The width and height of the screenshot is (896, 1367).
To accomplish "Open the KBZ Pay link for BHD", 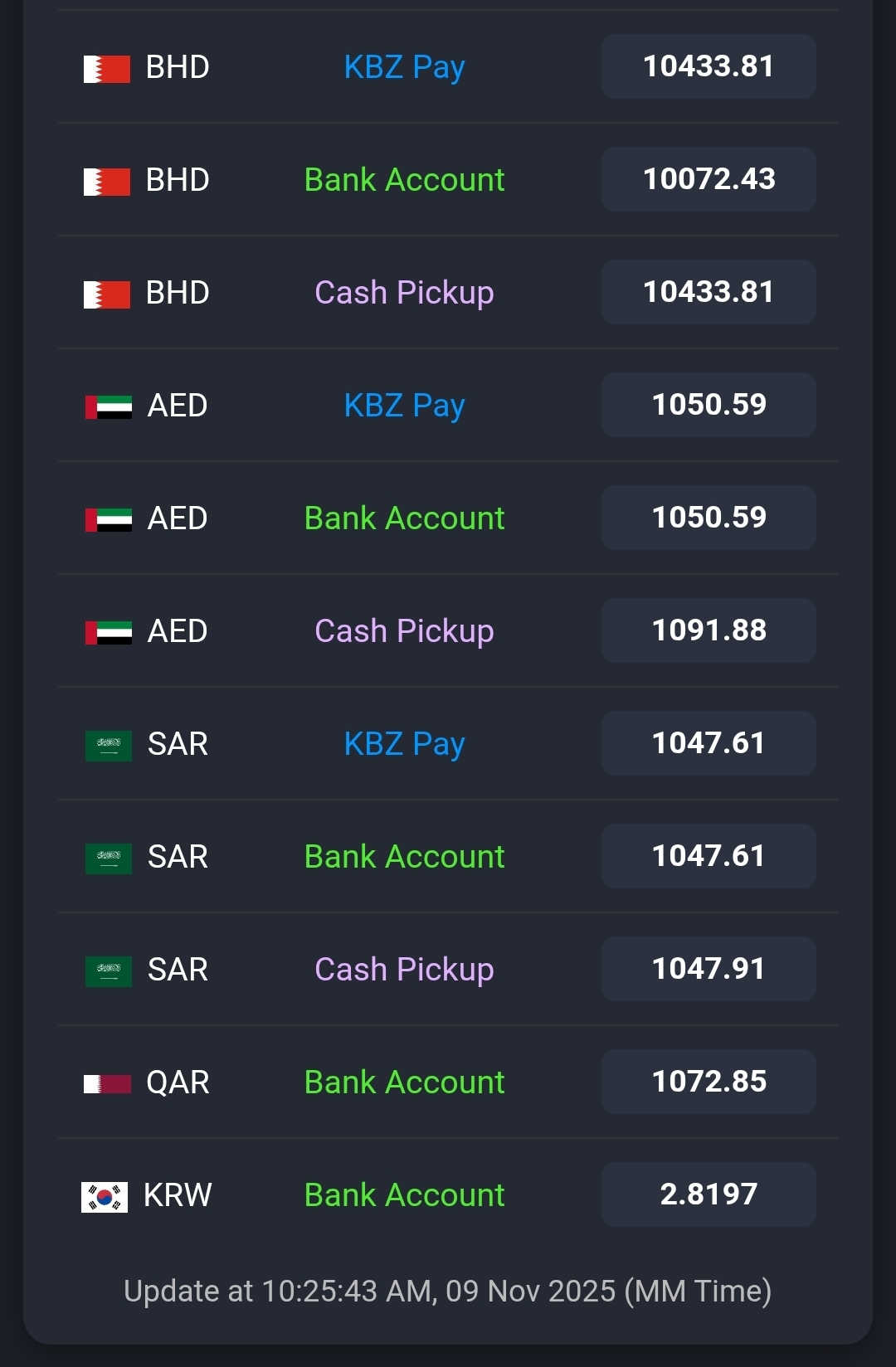I will click(404, 67).
